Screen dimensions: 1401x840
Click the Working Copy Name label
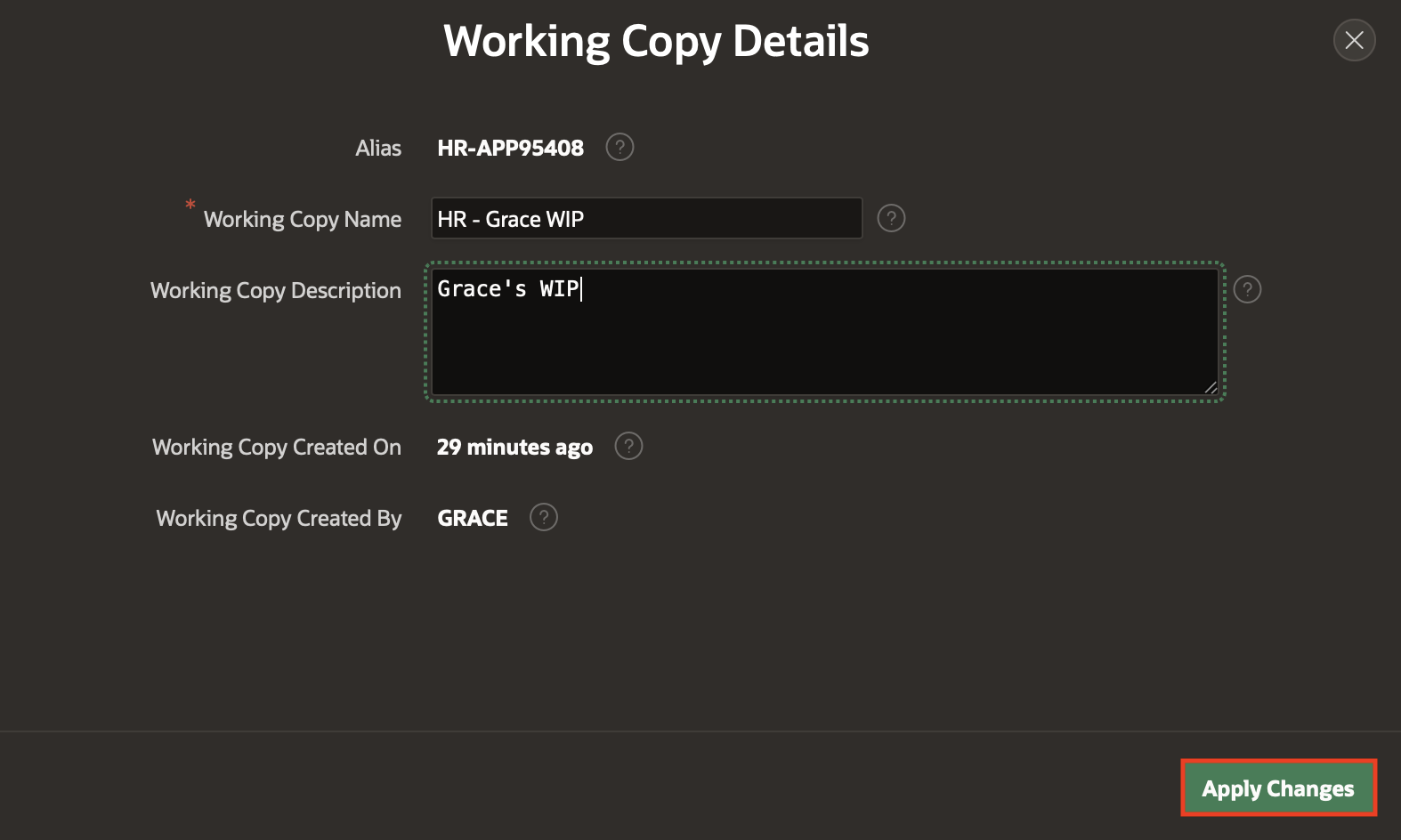click(302, 219)
